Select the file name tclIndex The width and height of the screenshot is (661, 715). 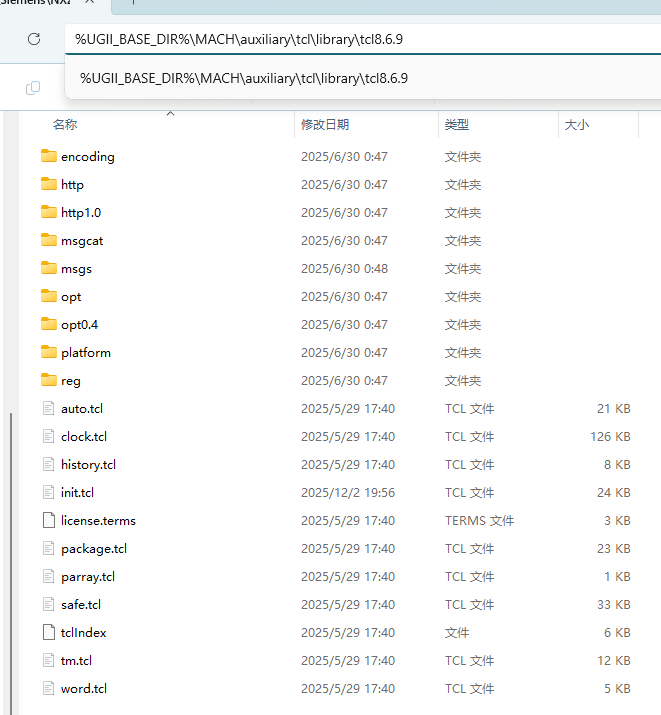[x=83, y=633]
